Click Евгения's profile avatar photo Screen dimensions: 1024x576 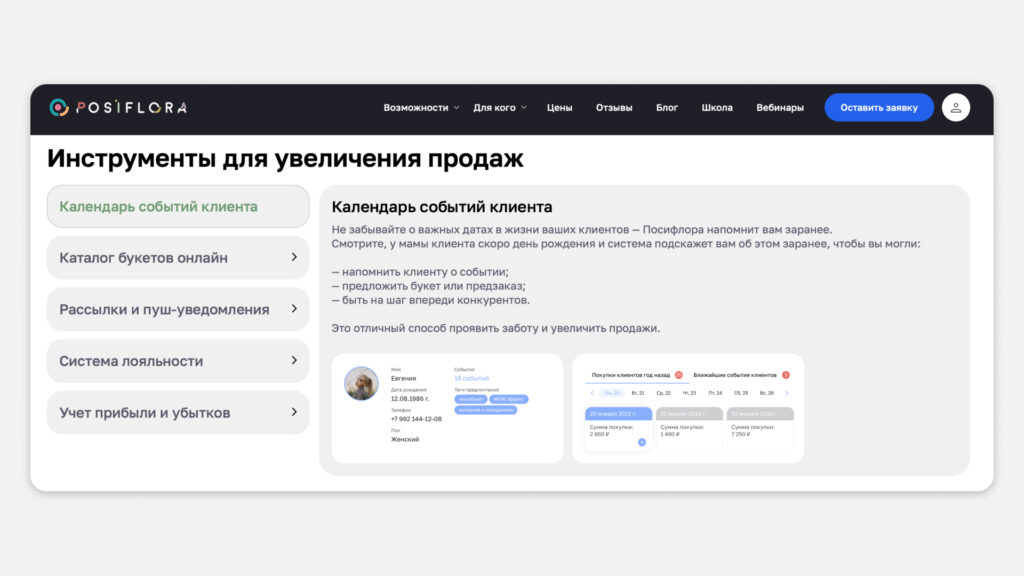click(361, 383)
